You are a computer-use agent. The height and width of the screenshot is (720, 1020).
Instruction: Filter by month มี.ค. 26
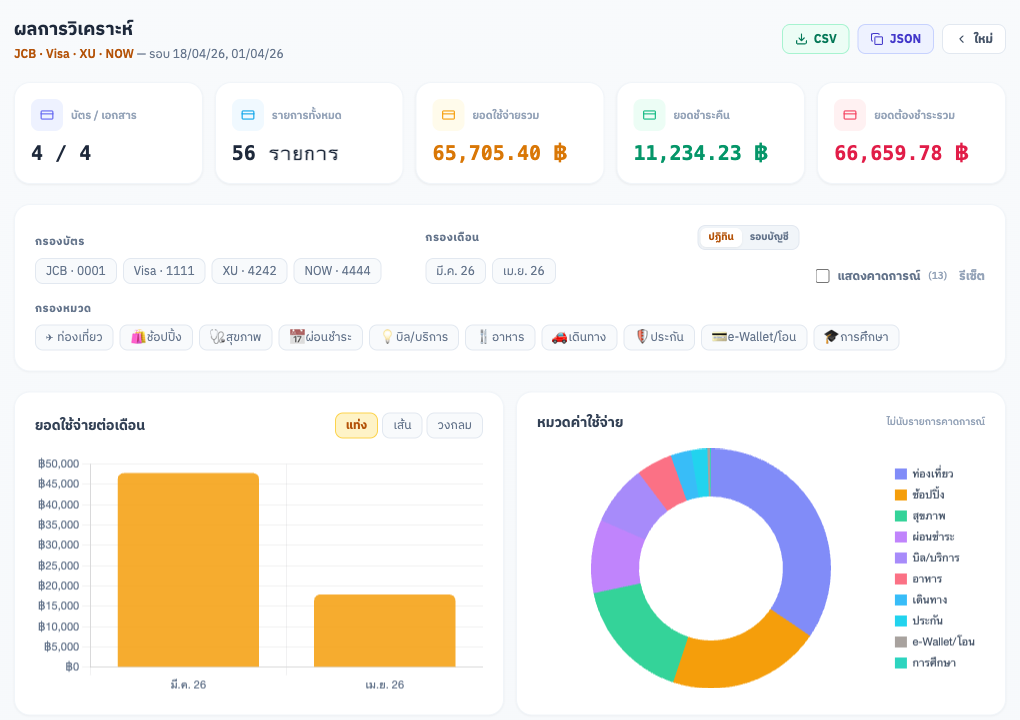pos(455,271)
